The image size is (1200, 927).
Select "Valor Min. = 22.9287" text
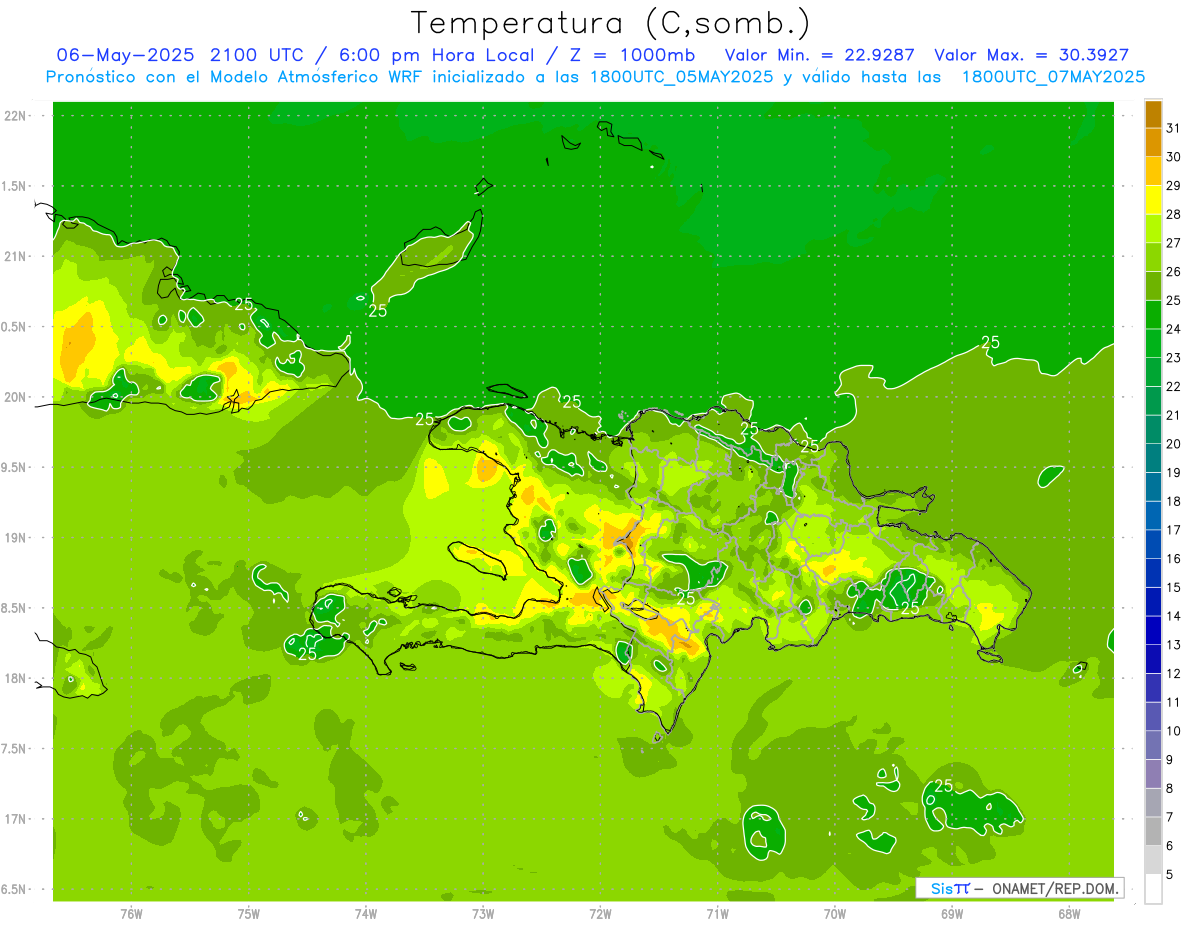819,55
